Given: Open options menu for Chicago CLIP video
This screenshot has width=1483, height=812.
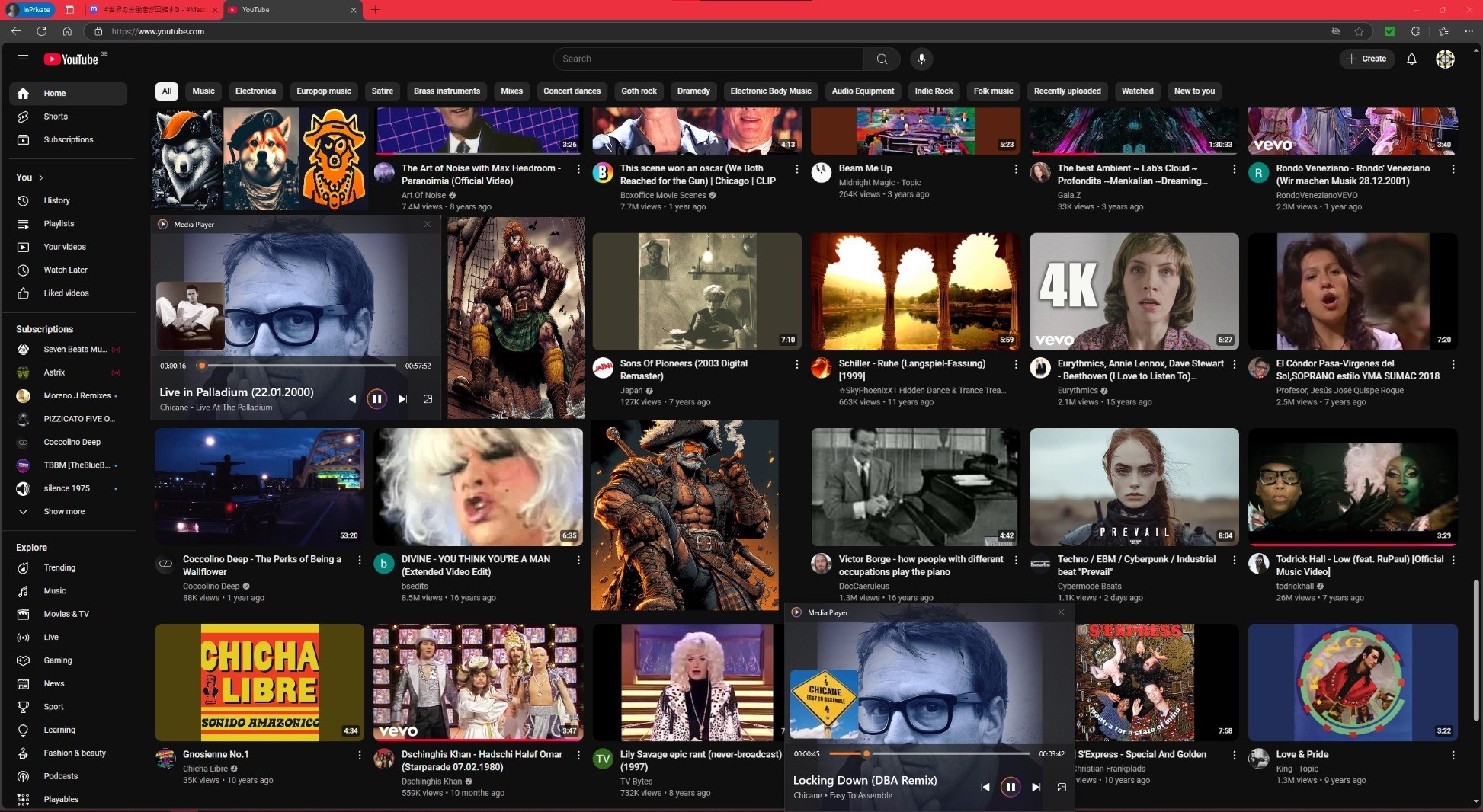Looking at the screenshot, I should point(797,169).
